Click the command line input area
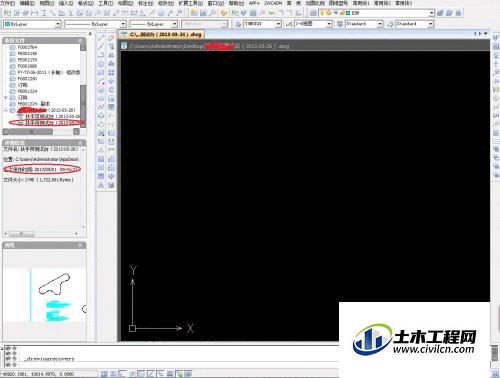 click(180, 365)
